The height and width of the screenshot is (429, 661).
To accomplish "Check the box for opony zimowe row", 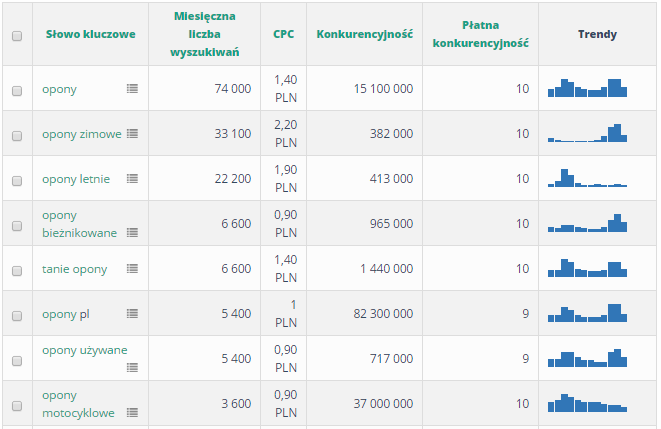I will [x=17, y=135].
